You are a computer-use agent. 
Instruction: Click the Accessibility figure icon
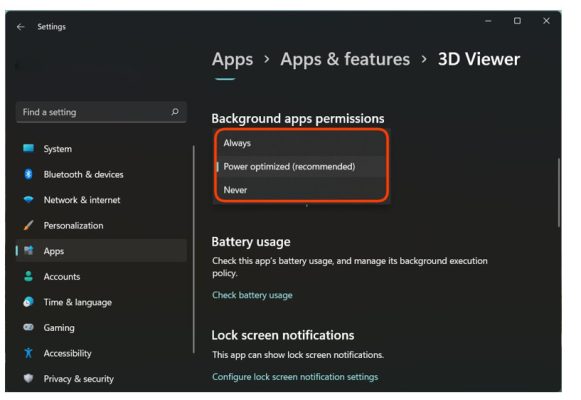tap(29, 353)
